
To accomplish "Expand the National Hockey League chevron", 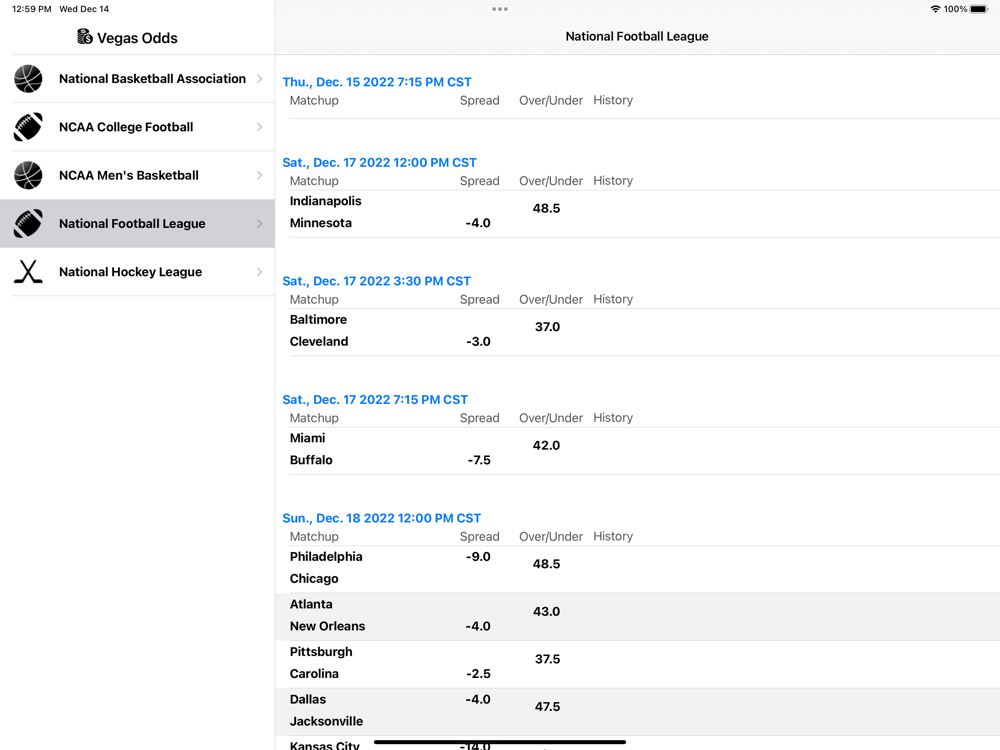I will [x=260, y=272].
